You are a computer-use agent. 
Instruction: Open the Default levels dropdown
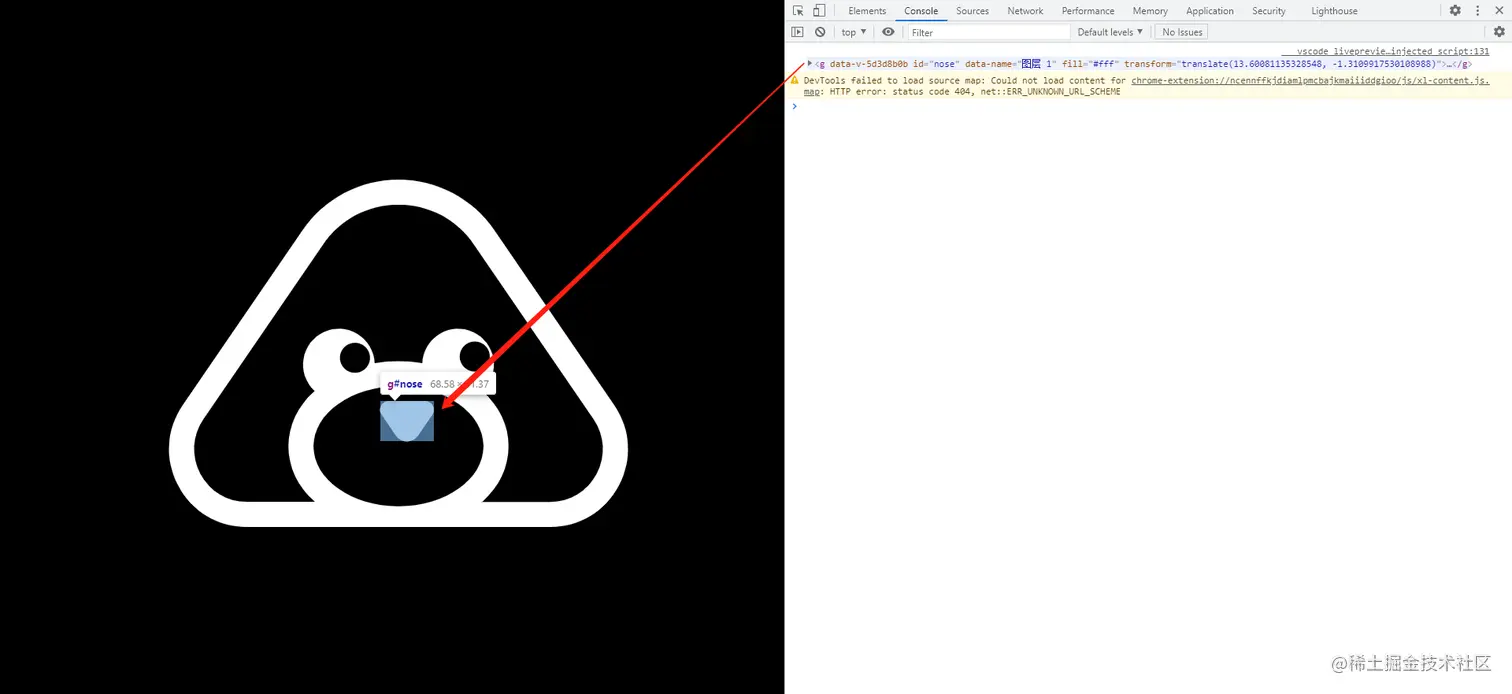point(1110,32)
